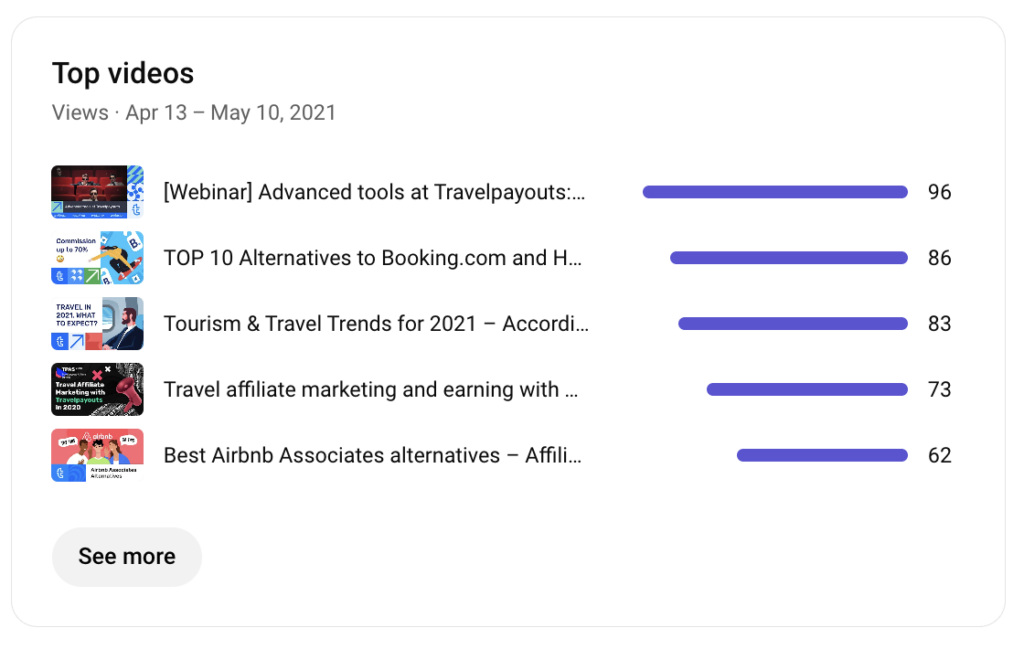Click the Views date range subtitle
The image size is (1024, 649).
coord(194,112)
